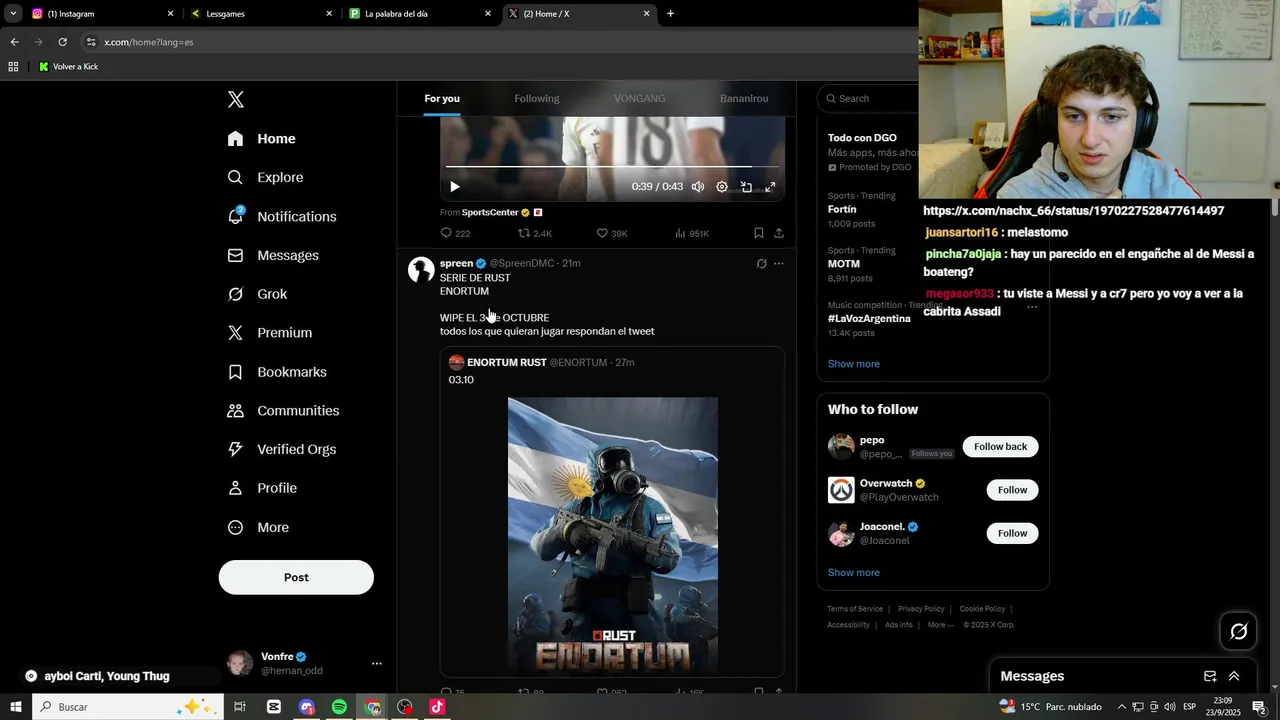The width and height of the screenshot is (1280, 720).
Task: Repost the post with 2.4K reposts
Action: pos(534,233)
